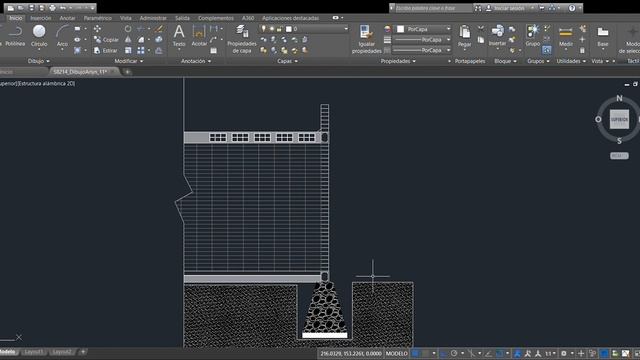Toggle object snap in status bar
This screenshot has width=640, height=360.
click(x=499, y=353)
